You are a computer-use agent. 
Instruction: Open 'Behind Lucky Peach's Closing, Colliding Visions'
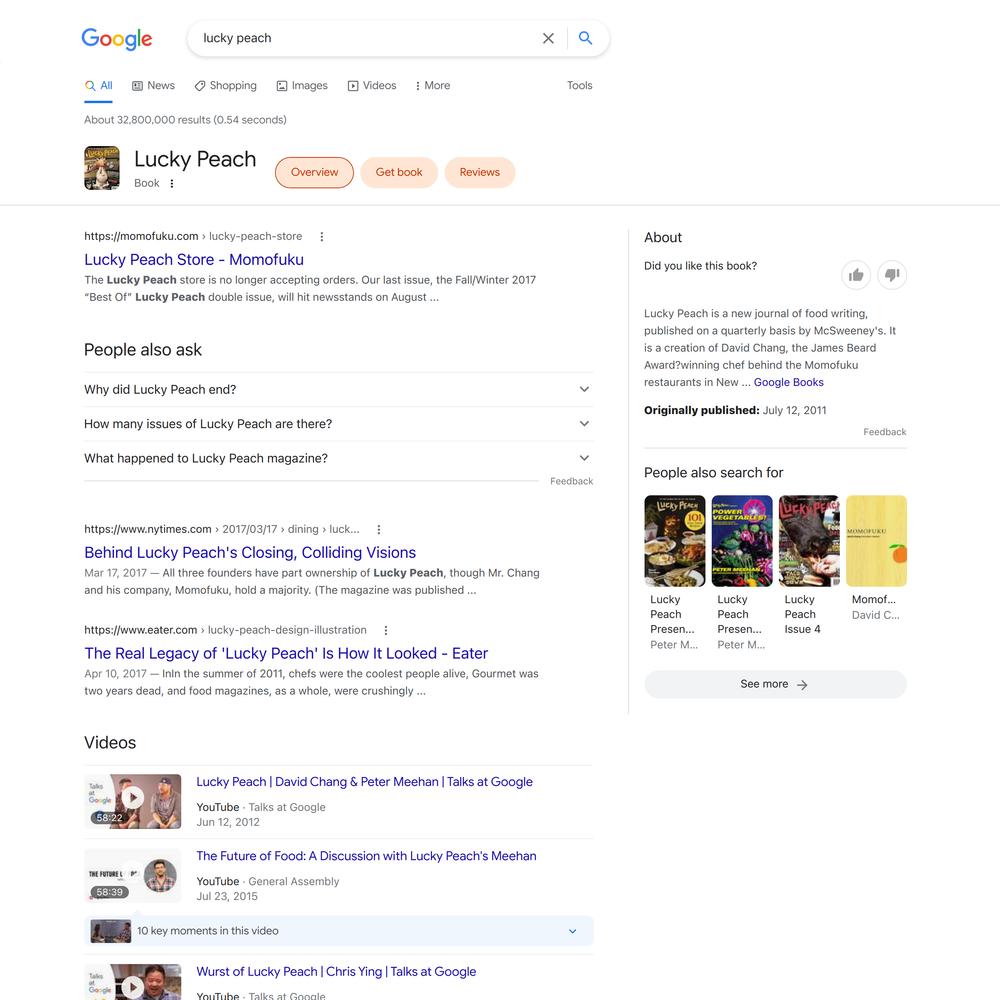(x=250, y=552)
